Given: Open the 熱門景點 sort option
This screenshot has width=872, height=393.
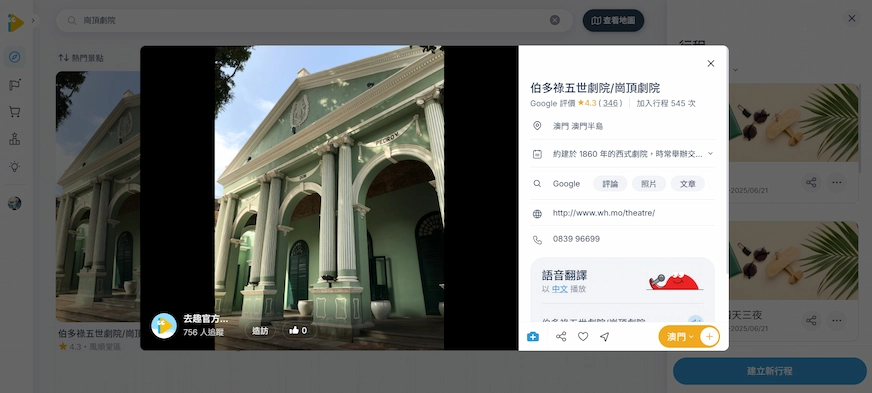Looking at the screenshot, I should point(81,58).
